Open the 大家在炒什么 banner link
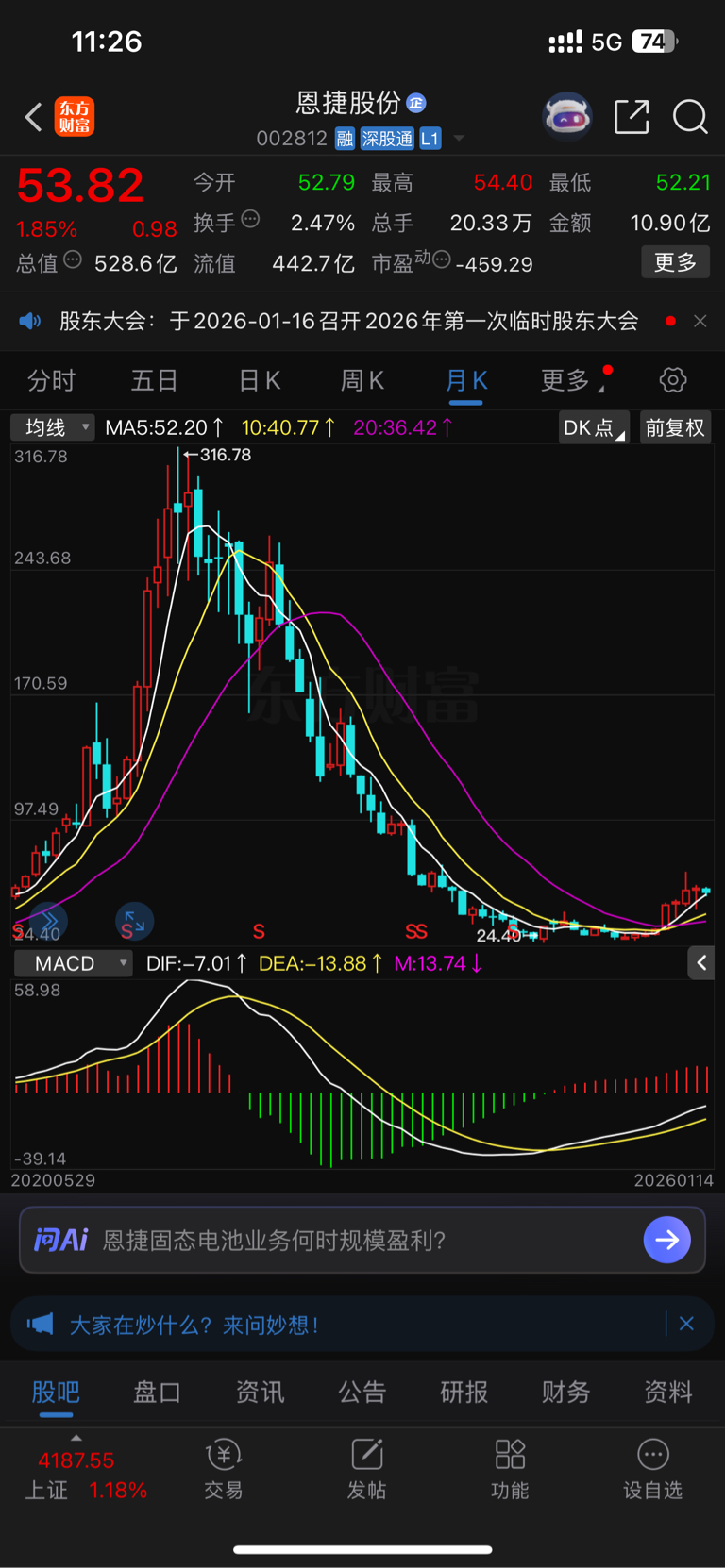Viewport: 725px width, 1568px height. [194, 1325]
